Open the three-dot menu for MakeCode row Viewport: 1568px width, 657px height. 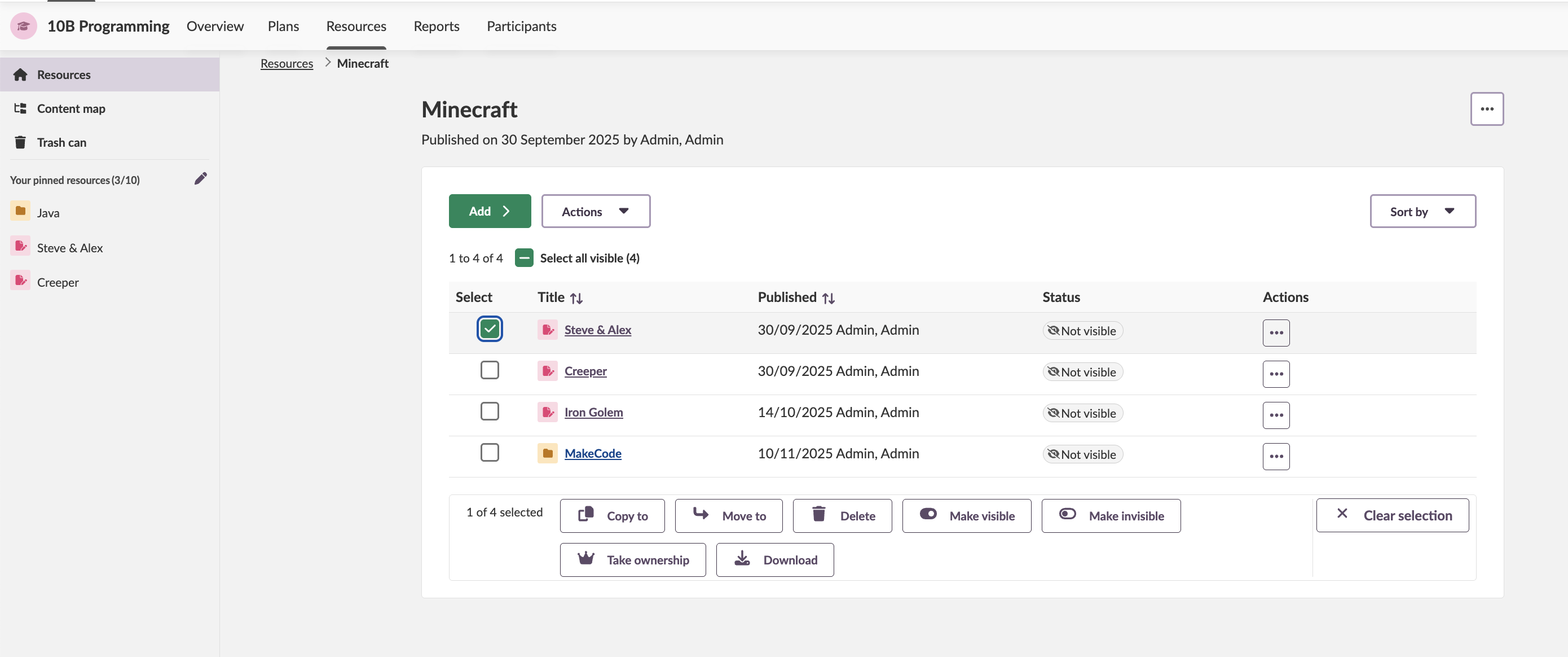(1275, 456)
